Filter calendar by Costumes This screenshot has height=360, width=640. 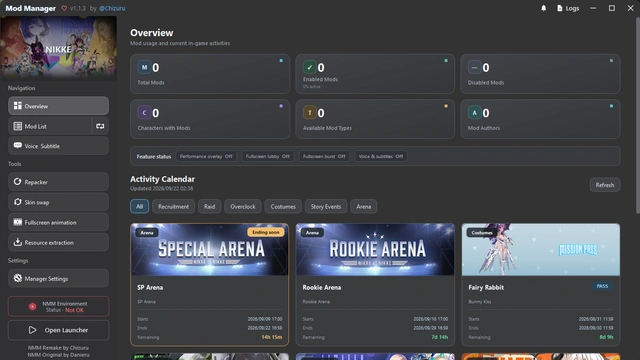[x=283, y=207]
